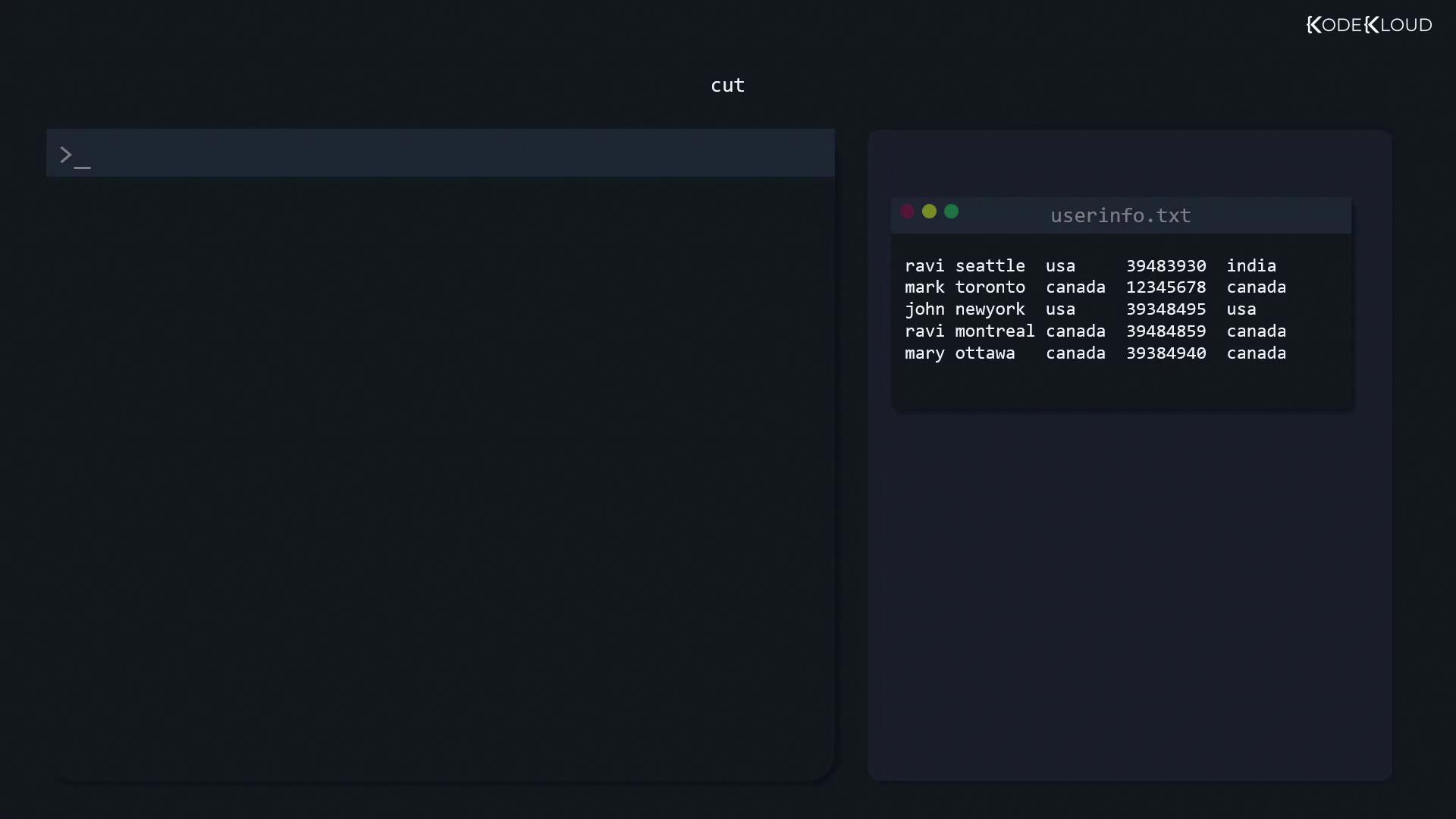1456x819 pixels.
Task: Click "india" in the first row
Action: [x=1251, y=266]
